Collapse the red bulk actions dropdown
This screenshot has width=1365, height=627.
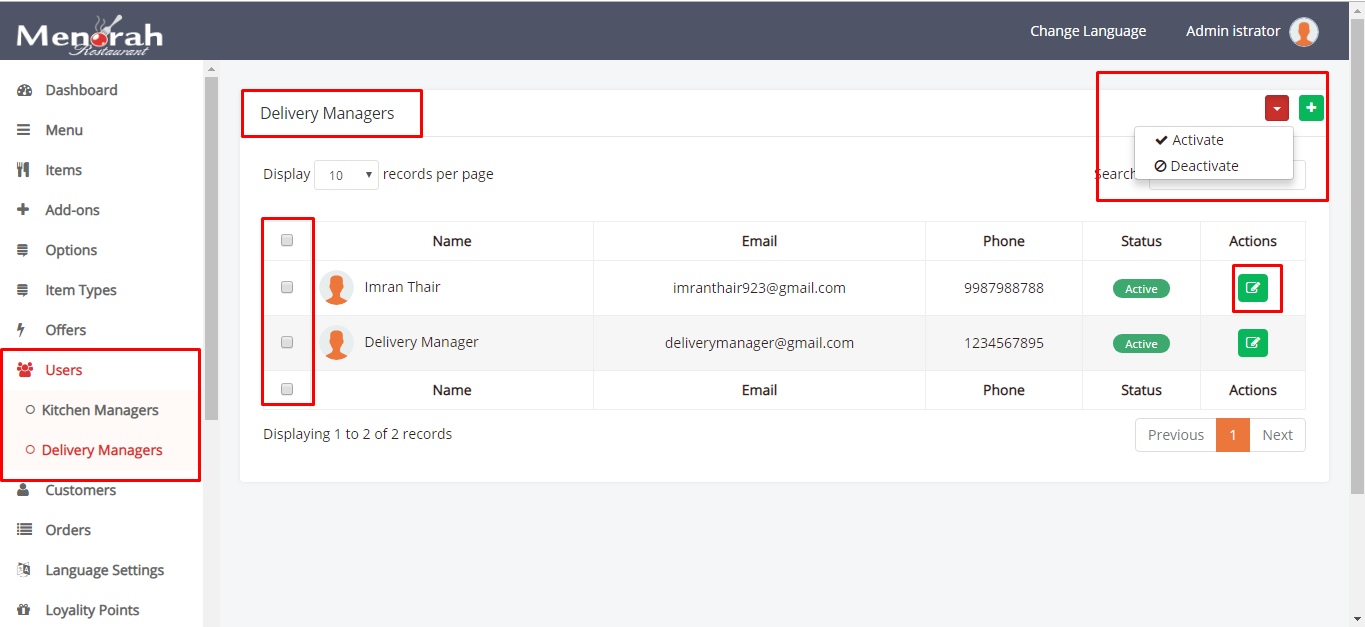[x=1276, y=108]
